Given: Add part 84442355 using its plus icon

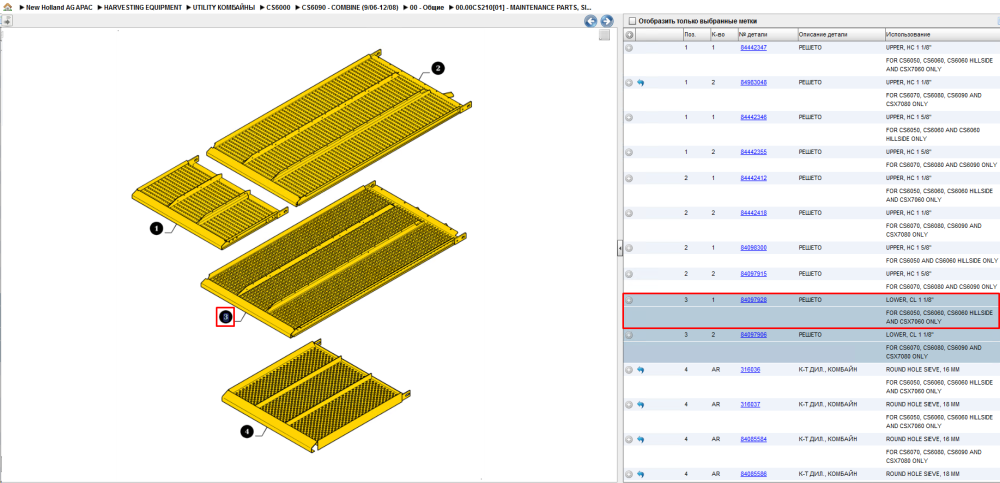Looking at the screenshot, I should [629, 152].
